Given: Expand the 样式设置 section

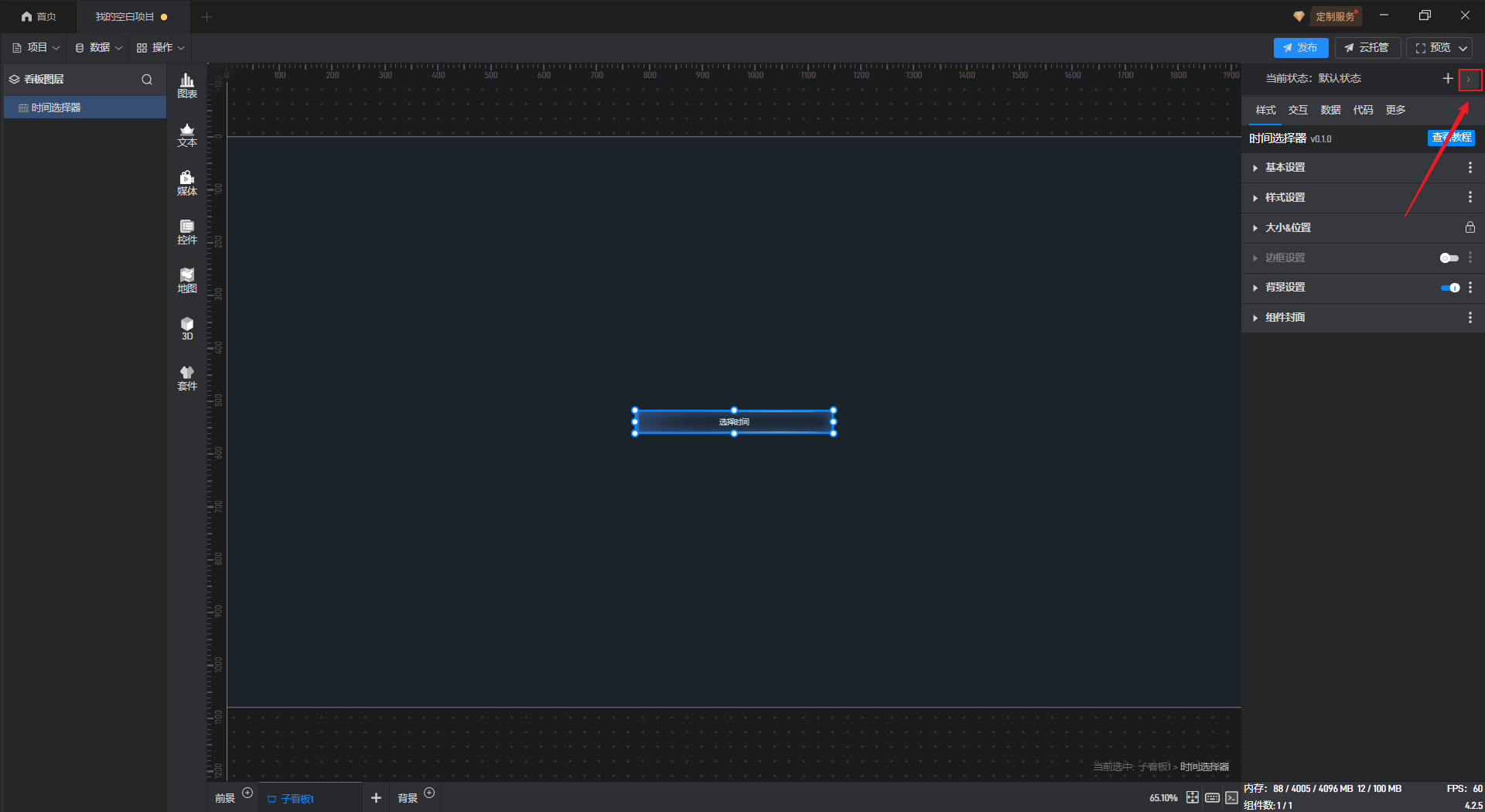Looking at the screenshot, I should click(1285, 198).
